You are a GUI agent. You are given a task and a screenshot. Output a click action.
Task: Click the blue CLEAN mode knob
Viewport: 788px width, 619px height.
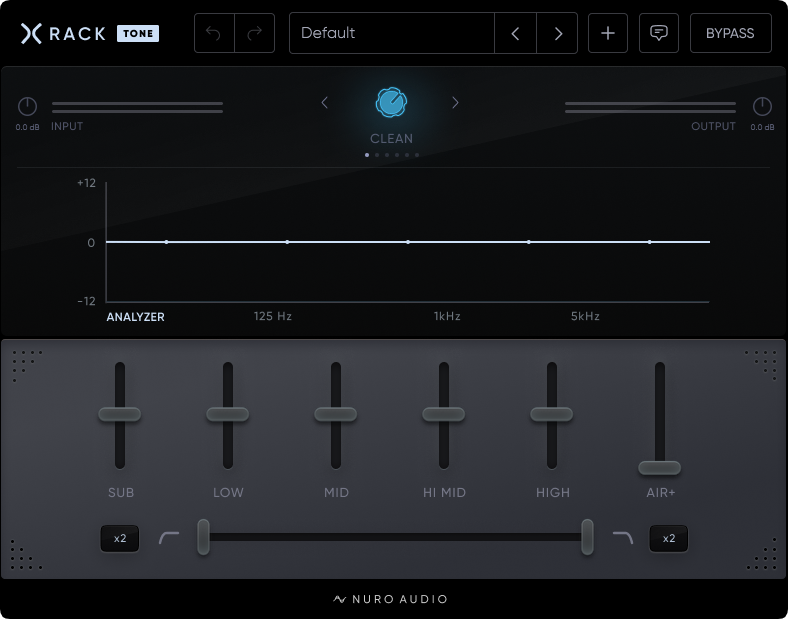[391, 102]
